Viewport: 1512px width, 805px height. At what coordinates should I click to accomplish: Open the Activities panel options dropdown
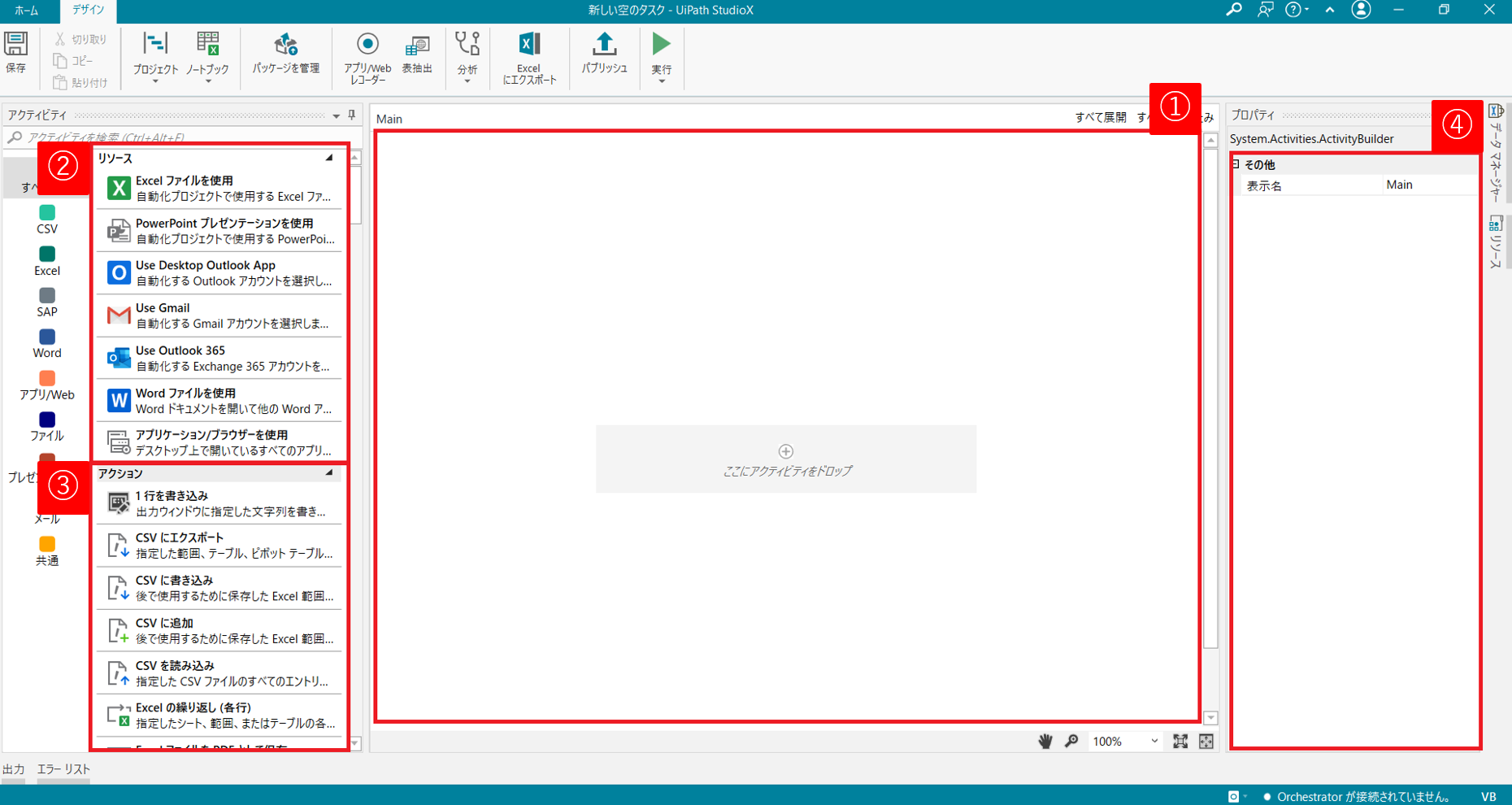tap(336, 115)
